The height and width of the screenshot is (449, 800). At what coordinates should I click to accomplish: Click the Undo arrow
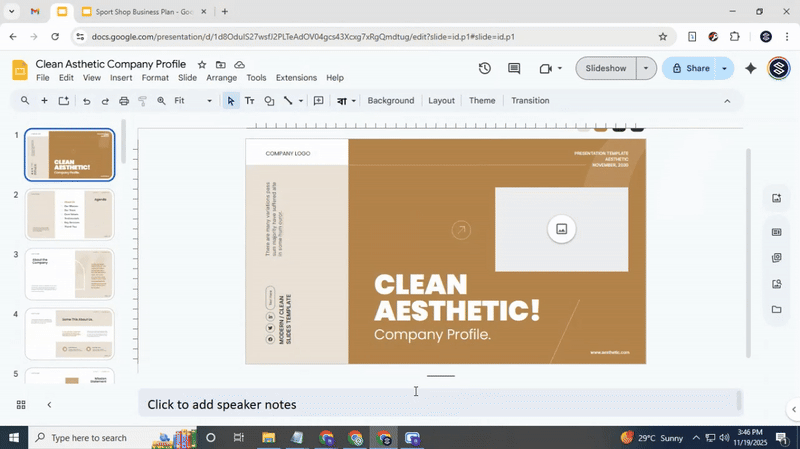(x=86, y=101)
